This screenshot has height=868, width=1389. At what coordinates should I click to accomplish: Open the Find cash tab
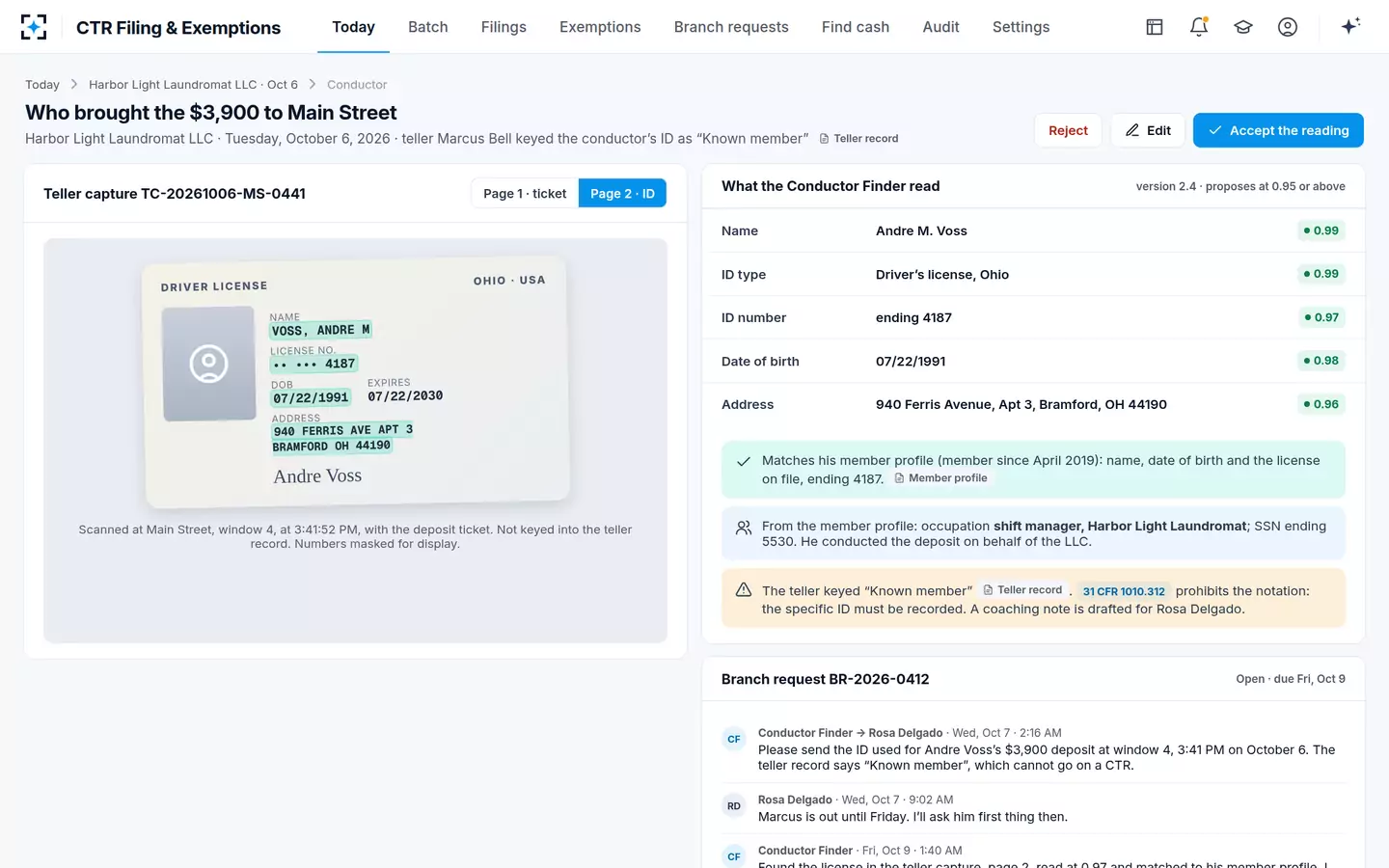pyautogui.click(x=856, y=27)
